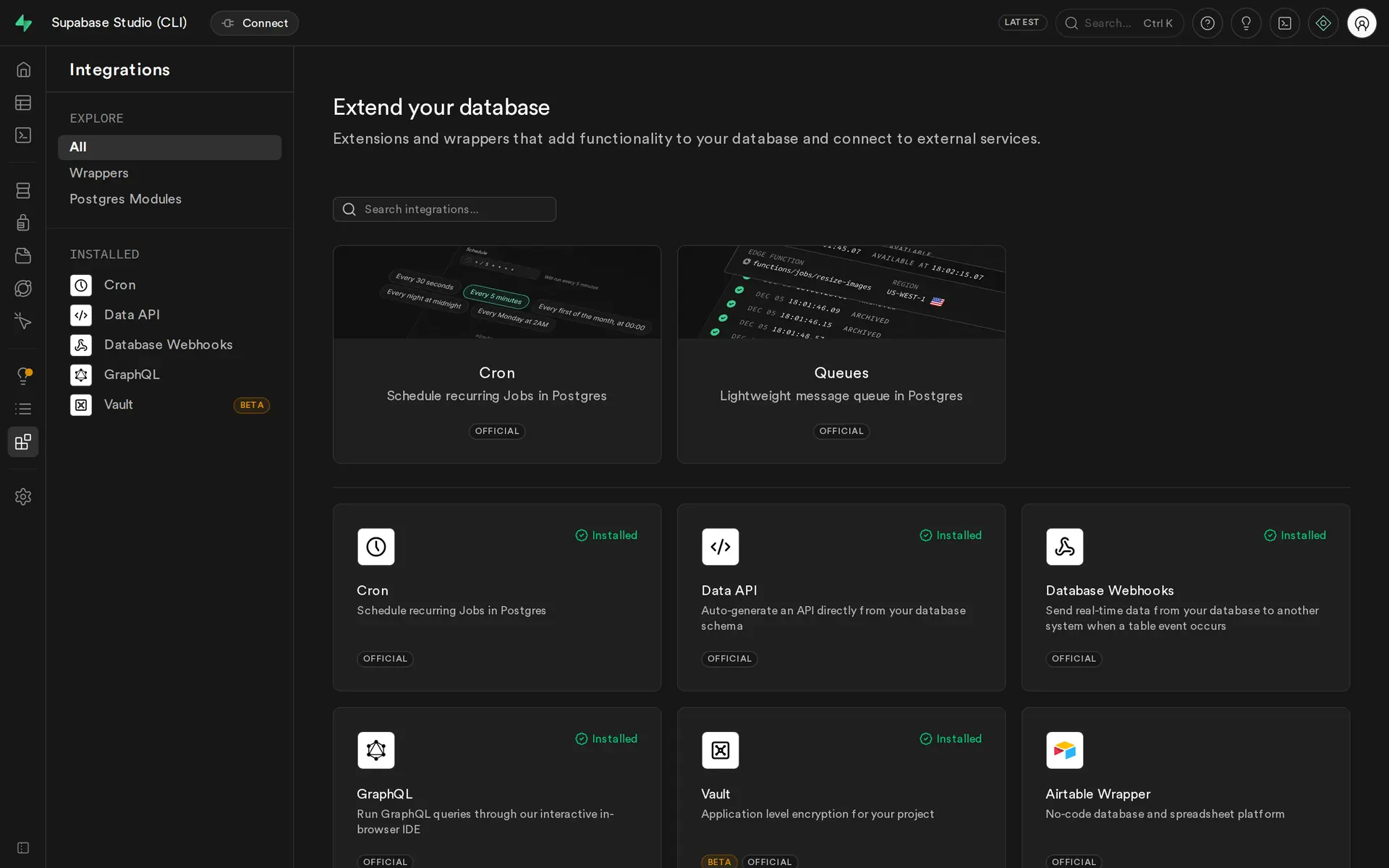Image resolution: width=1389 pixels, height=868 pixels.
Task: Click the BETA badge beside Vault in sidebar
Action: coord(252,405)
